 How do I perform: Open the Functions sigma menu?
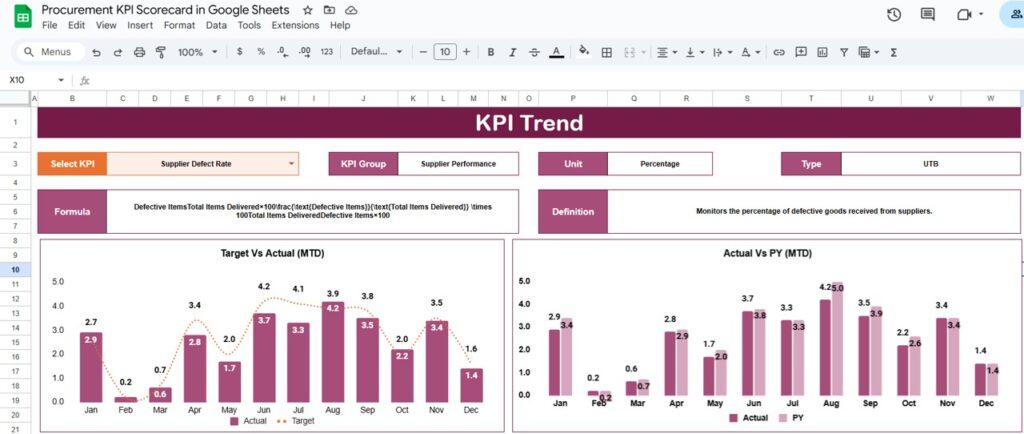(894, 52)
